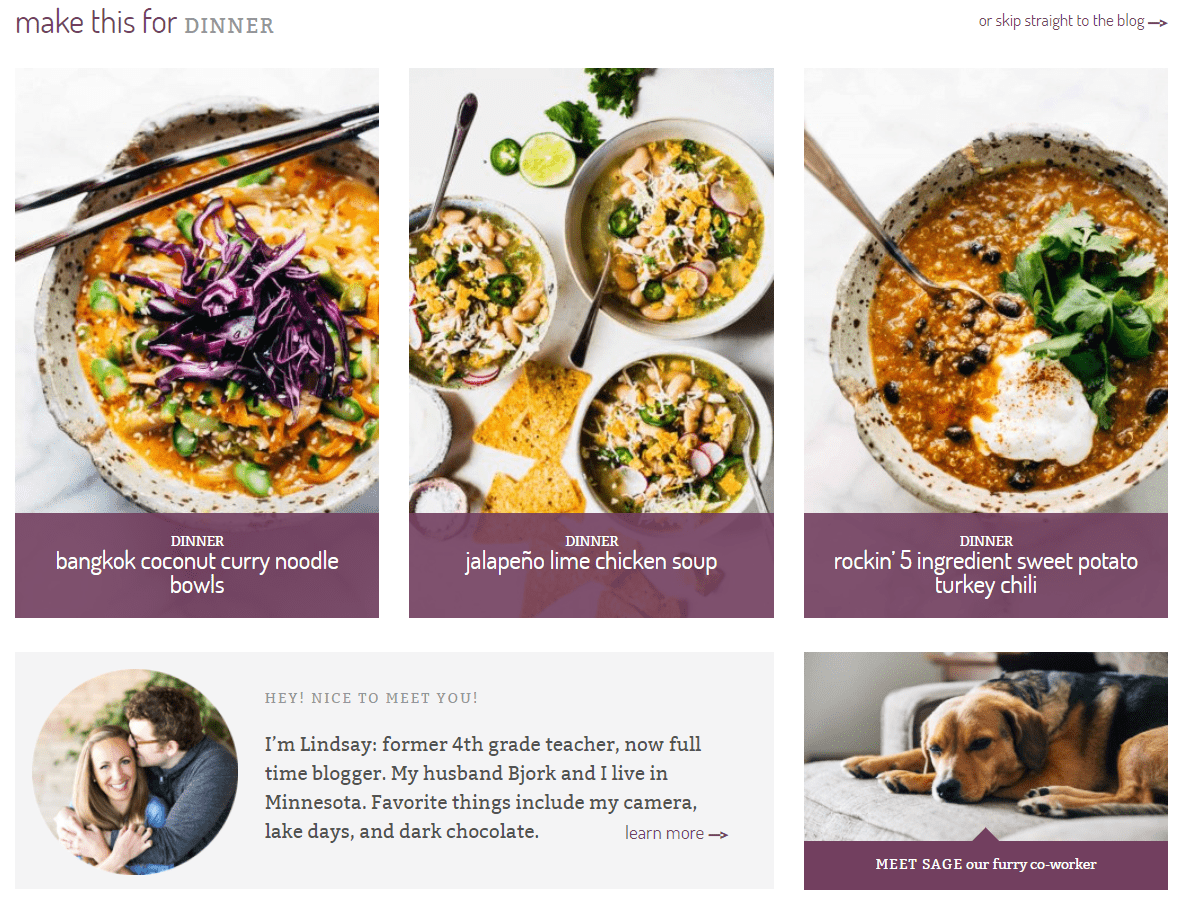This screenshot has width=1182, height=910.
Task: Open the jalapeño lime chicken soup photo
Action: pos(591,291)
